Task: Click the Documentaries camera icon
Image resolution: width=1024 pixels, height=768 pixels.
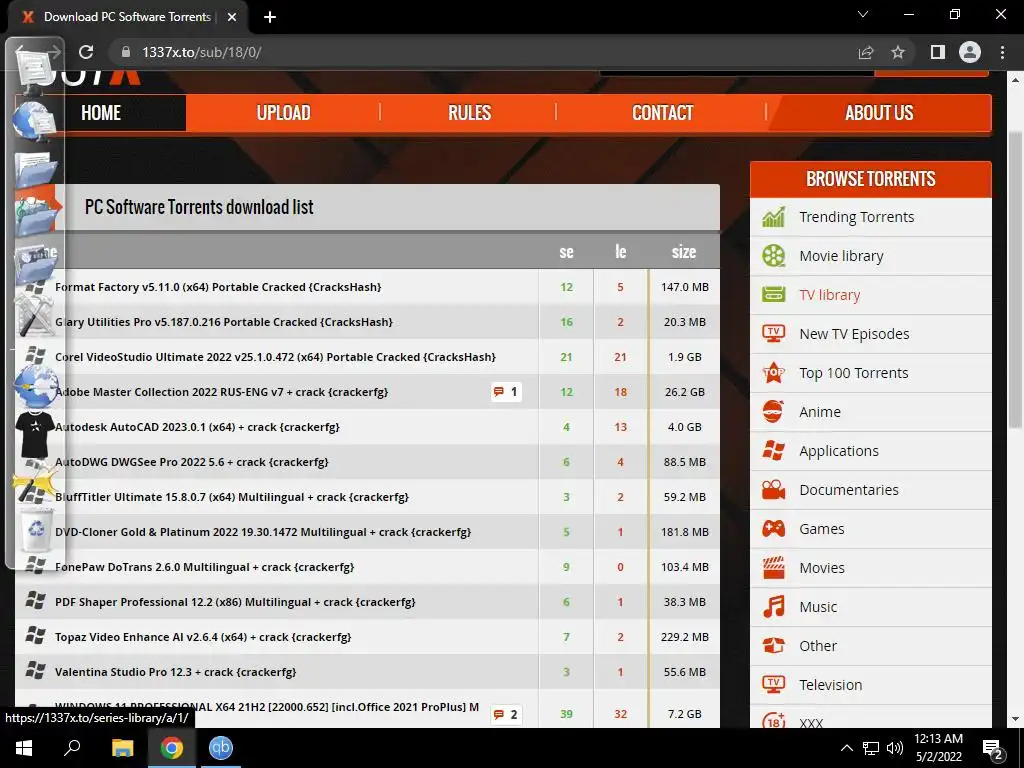Action: (773, 490)
